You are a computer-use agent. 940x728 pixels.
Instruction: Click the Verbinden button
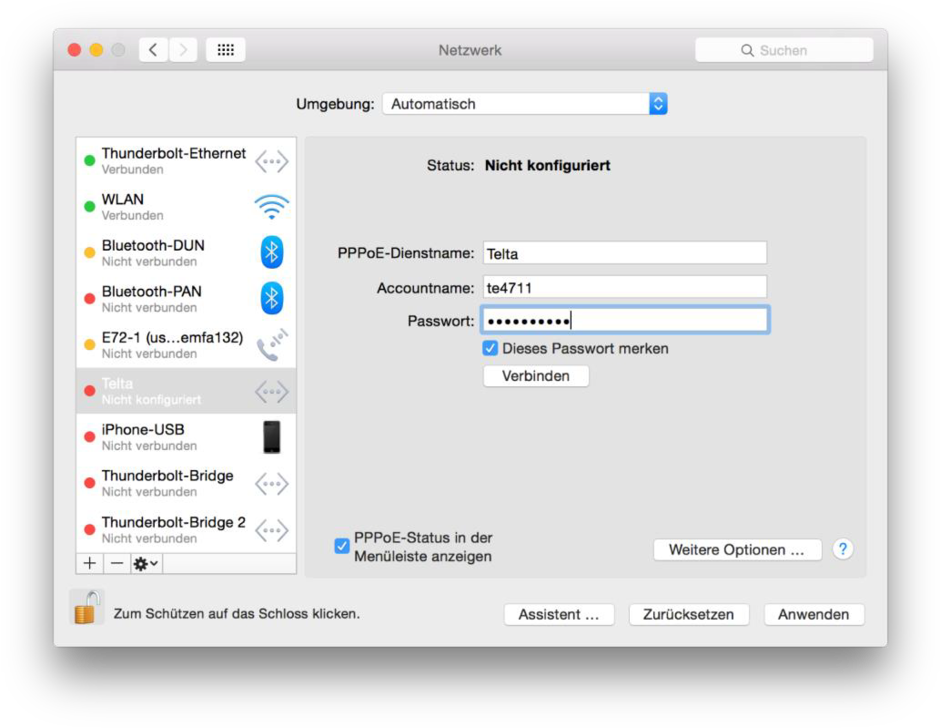[x=536, y=376]
